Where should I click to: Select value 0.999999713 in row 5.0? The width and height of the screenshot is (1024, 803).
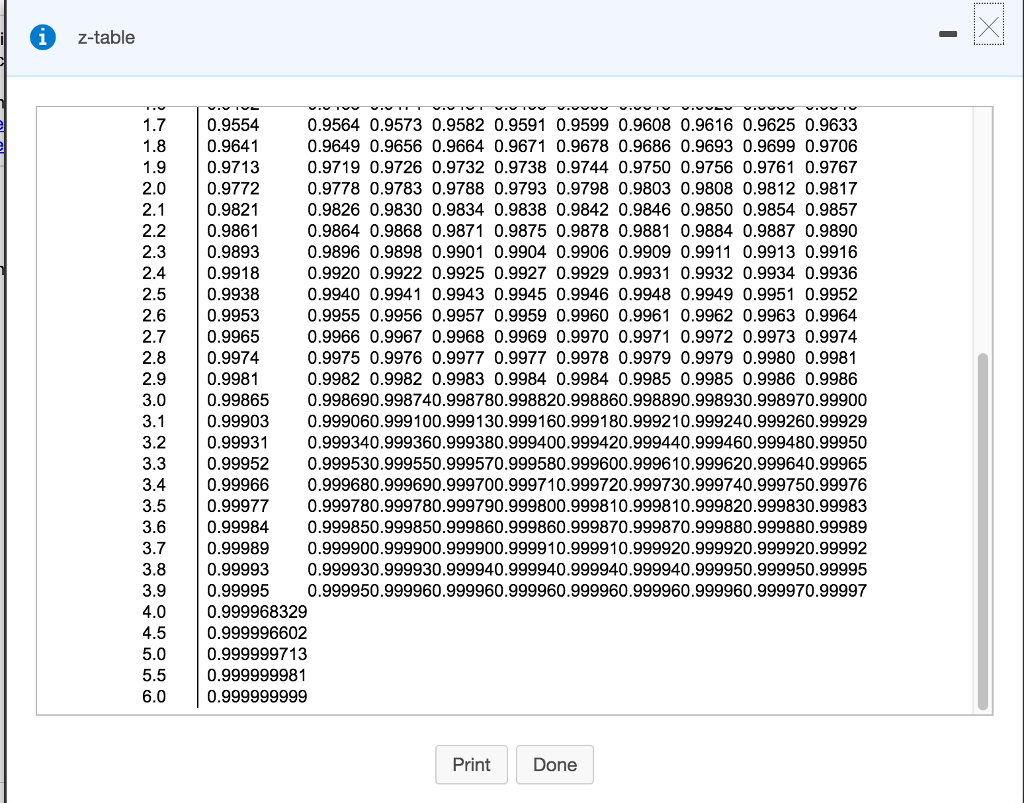point(257,654)
